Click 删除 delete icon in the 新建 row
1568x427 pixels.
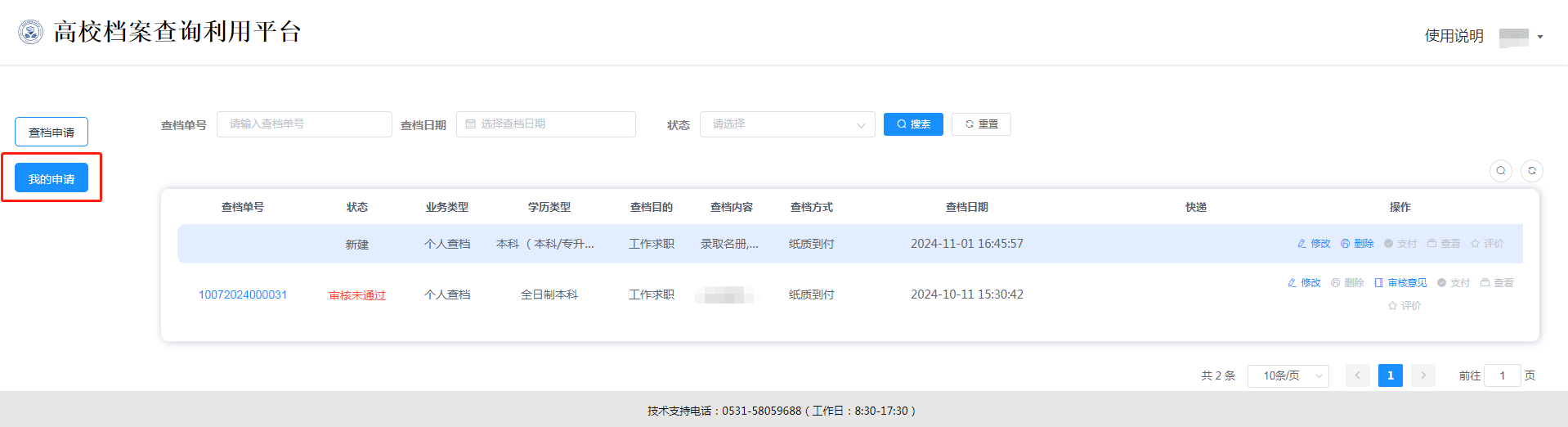click(1346, 244)
